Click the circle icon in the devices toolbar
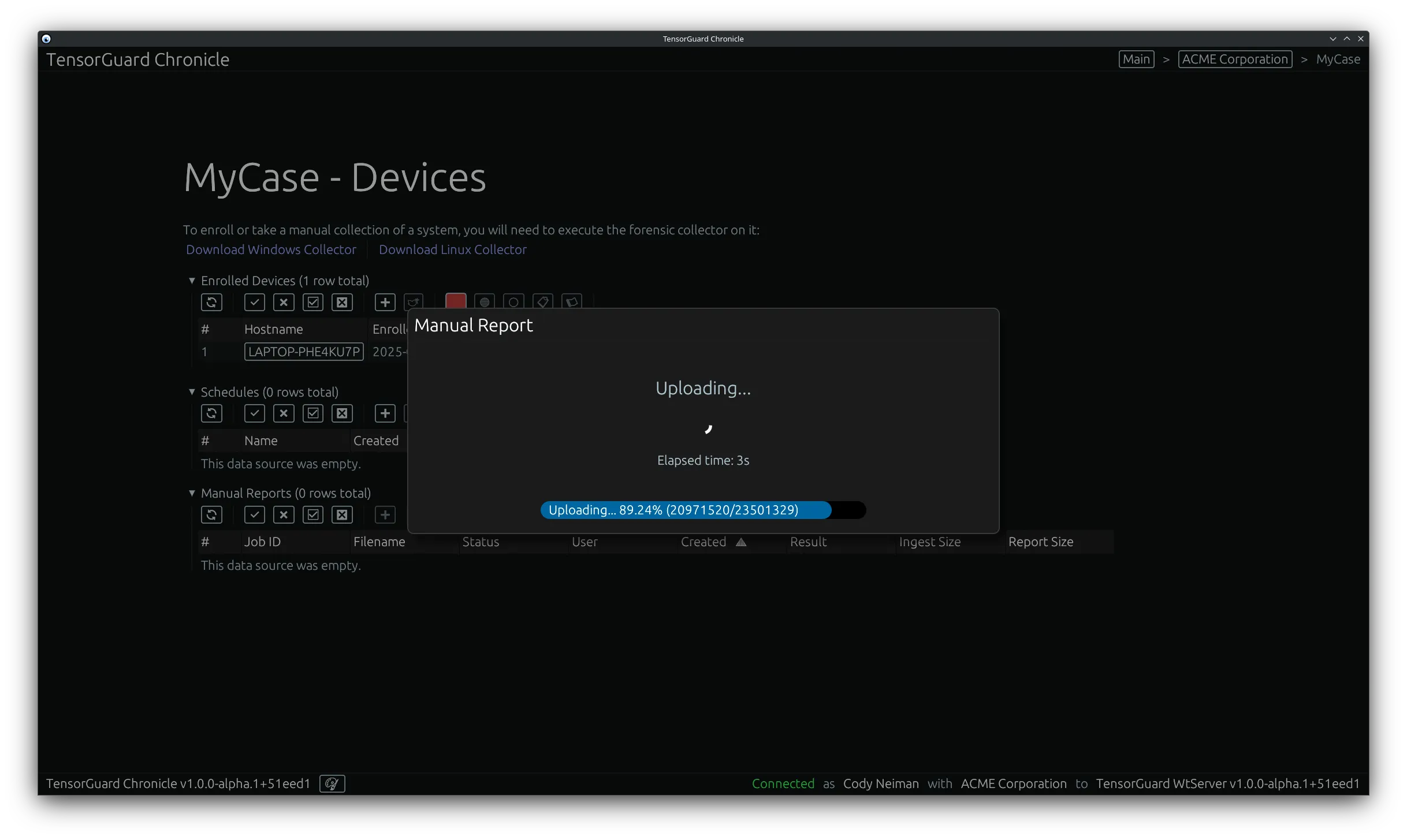The width and height of the screenshot is (1407, 840). pos(513,302)
